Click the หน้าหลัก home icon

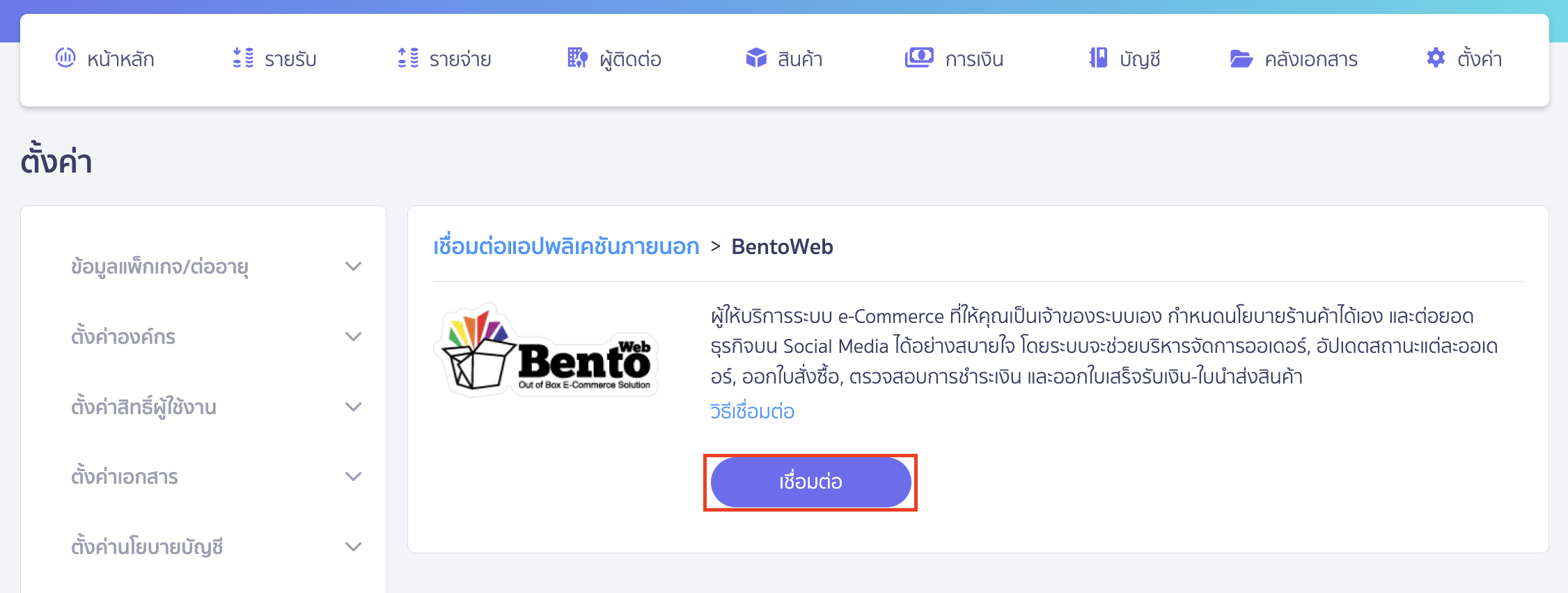[x=66, y=58]
